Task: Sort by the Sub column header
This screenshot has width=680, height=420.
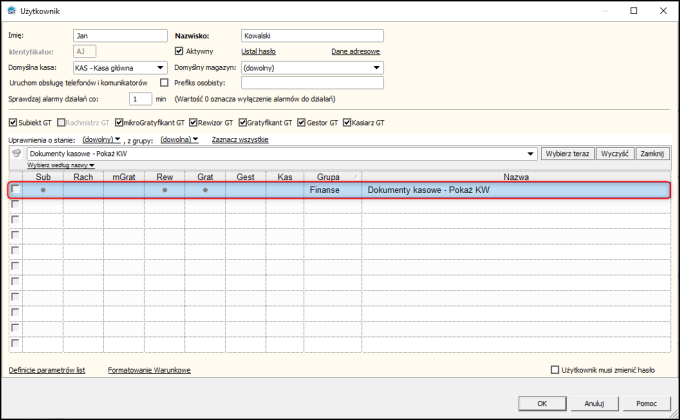Action: click(x=43, y=177)
